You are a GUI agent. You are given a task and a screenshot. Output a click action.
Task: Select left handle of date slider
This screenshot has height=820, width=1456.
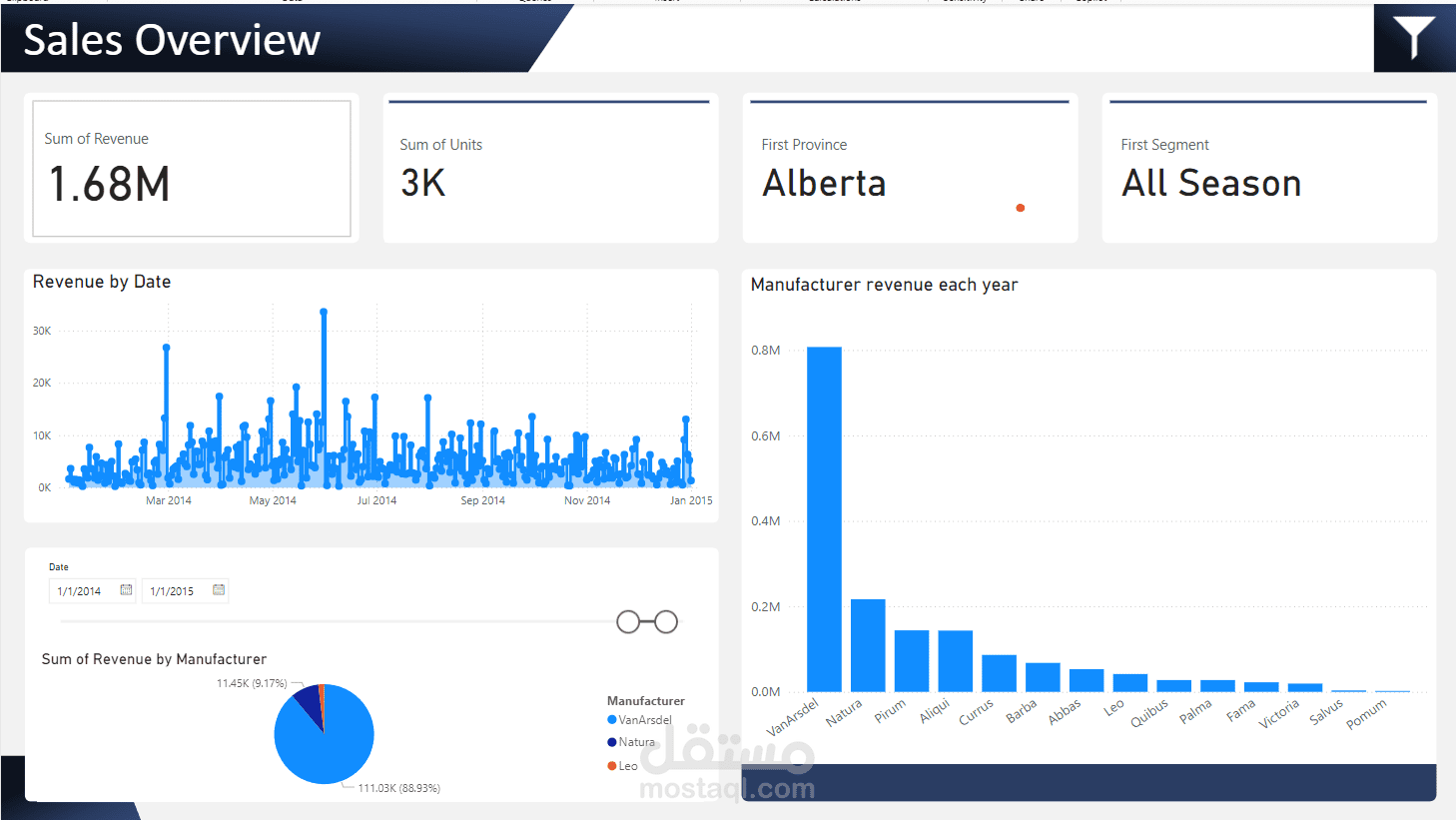pyautogui.click(x=628, y=622)
